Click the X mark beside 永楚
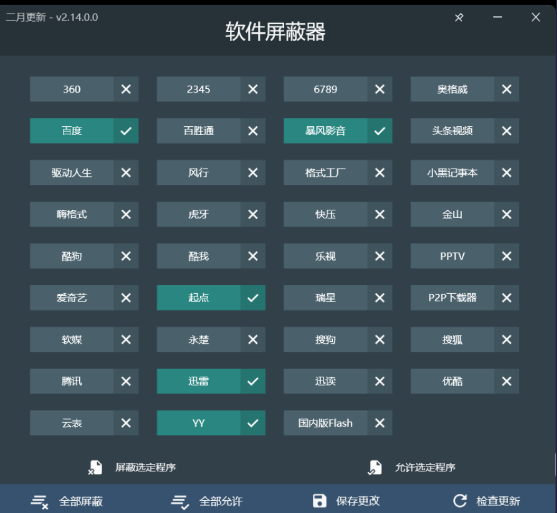The image size is (557, 513). tap(253, 340)
